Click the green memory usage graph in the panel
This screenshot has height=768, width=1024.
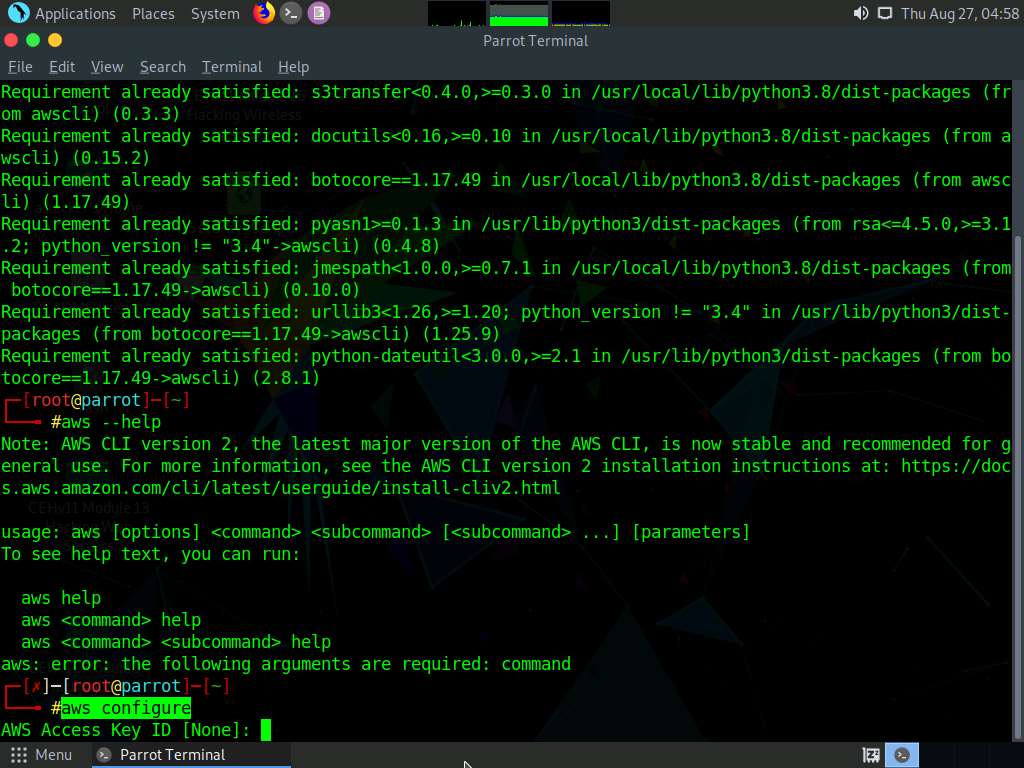(x=520, y=13)
